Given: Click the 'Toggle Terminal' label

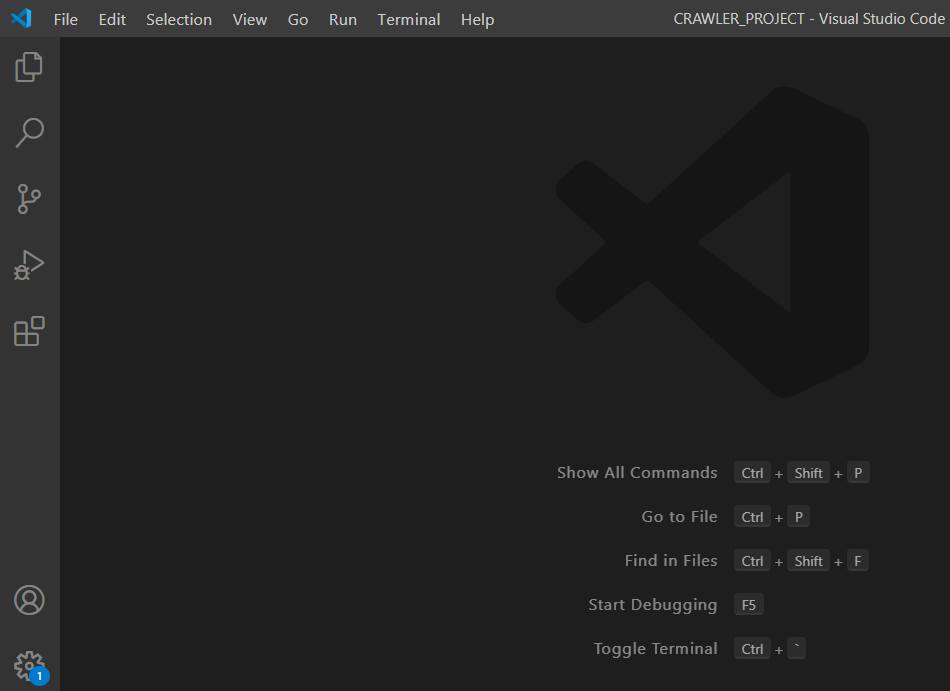Looking at the screenshot, I should (x=655, y=649).
